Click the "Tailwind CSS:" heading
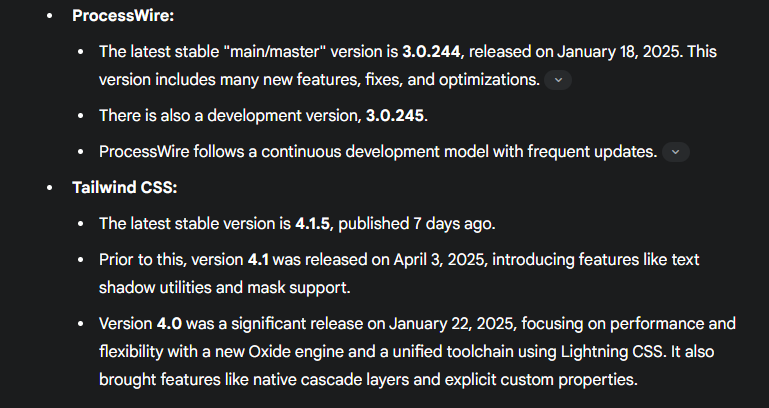This screenshot has width=769, height=408. [x=125, y=187]
